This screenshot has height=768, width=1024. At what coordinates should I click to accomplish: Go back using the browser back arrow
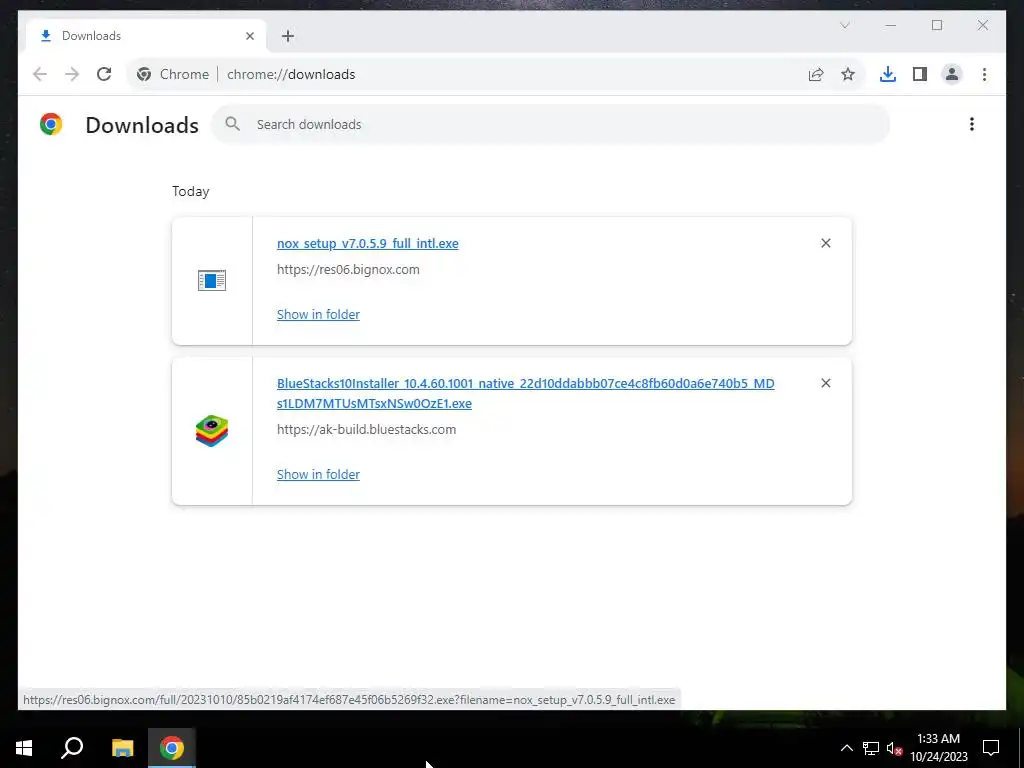pyautogui.click(x=40, y=74)
